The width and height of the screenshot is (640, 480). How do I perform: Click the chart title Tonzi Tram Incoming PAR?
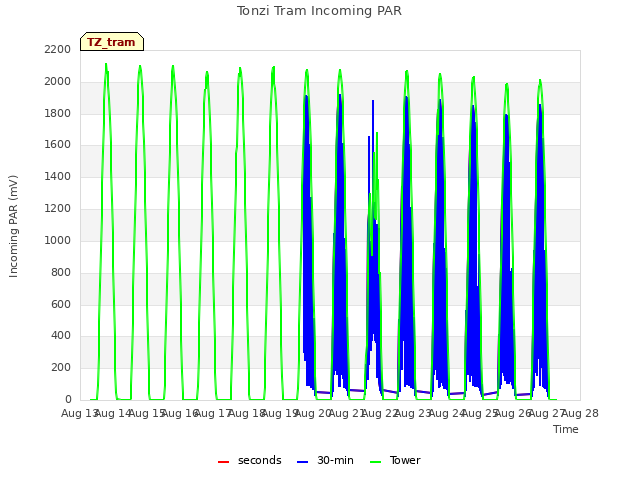click(x=319, y=11)
